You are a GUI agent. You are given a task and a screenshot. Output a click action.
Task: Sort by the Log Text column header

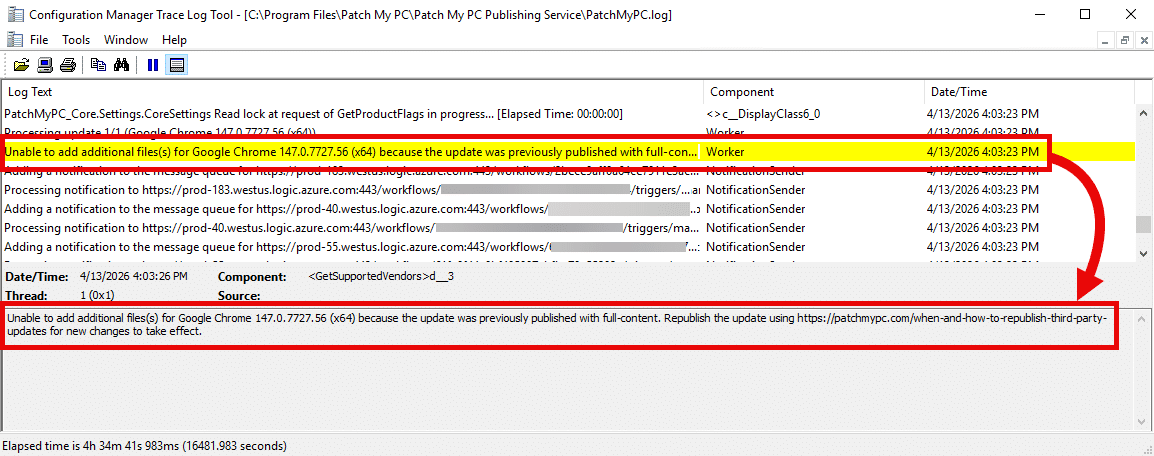click(350, 91)
